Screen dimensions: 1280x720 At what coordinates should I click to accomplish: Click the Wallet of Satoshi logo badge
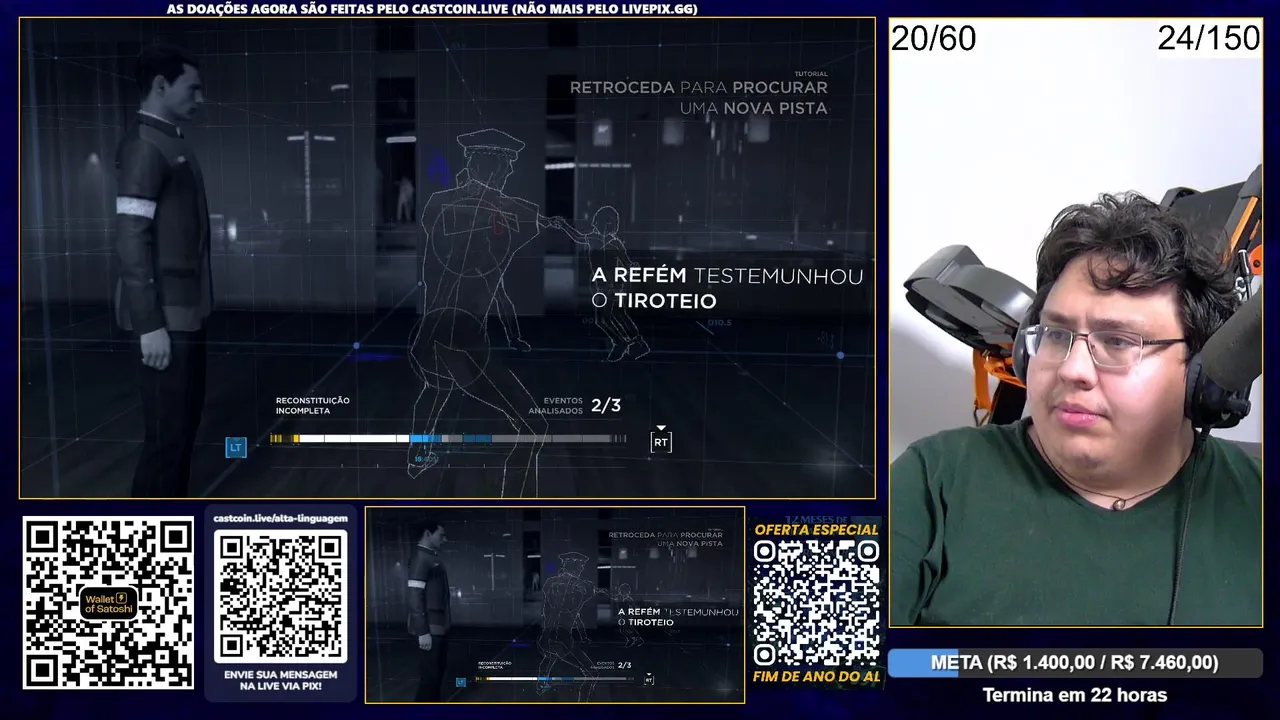pyautogui.click(x=108, y=603)
